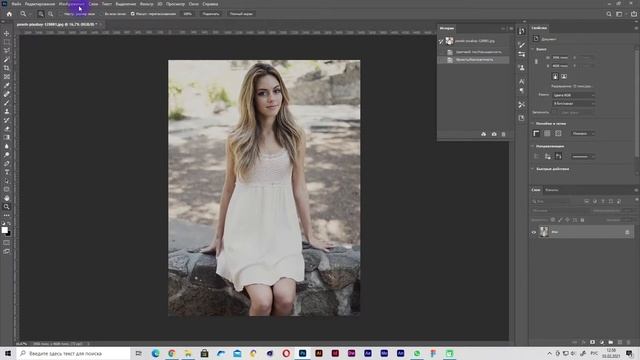Open Character panel from collapsed panel strip

tap(521, 82)
